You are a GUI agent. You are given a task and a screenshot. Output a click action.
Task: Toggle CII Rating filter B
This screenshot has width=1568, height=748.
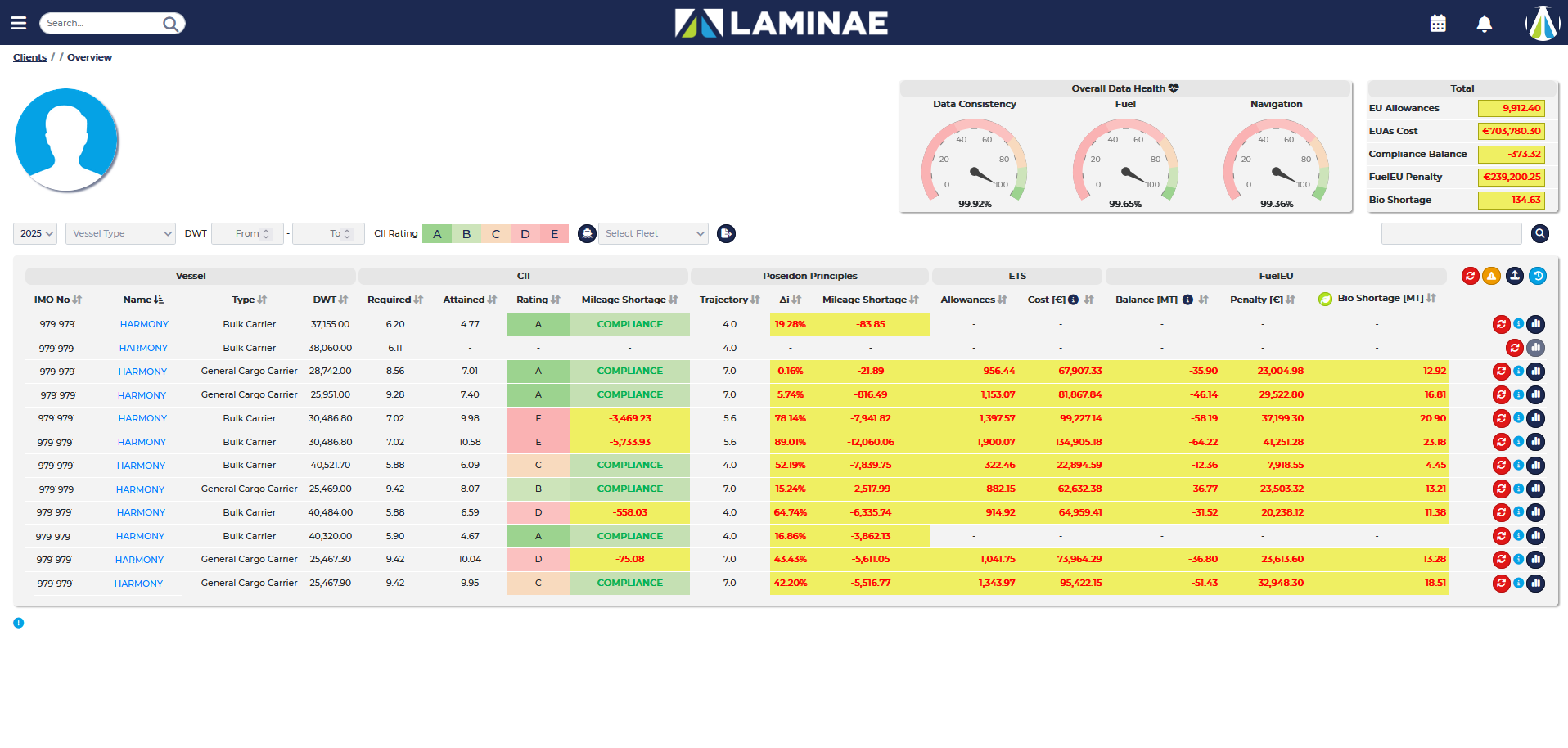[466, 234]
